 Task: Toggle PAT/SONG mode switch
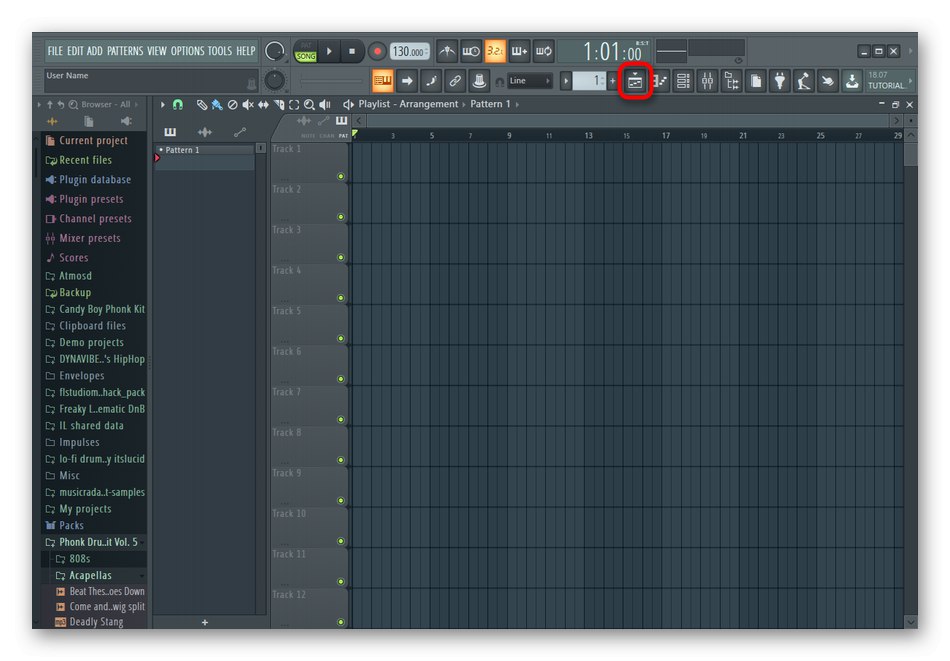[305, 51]
